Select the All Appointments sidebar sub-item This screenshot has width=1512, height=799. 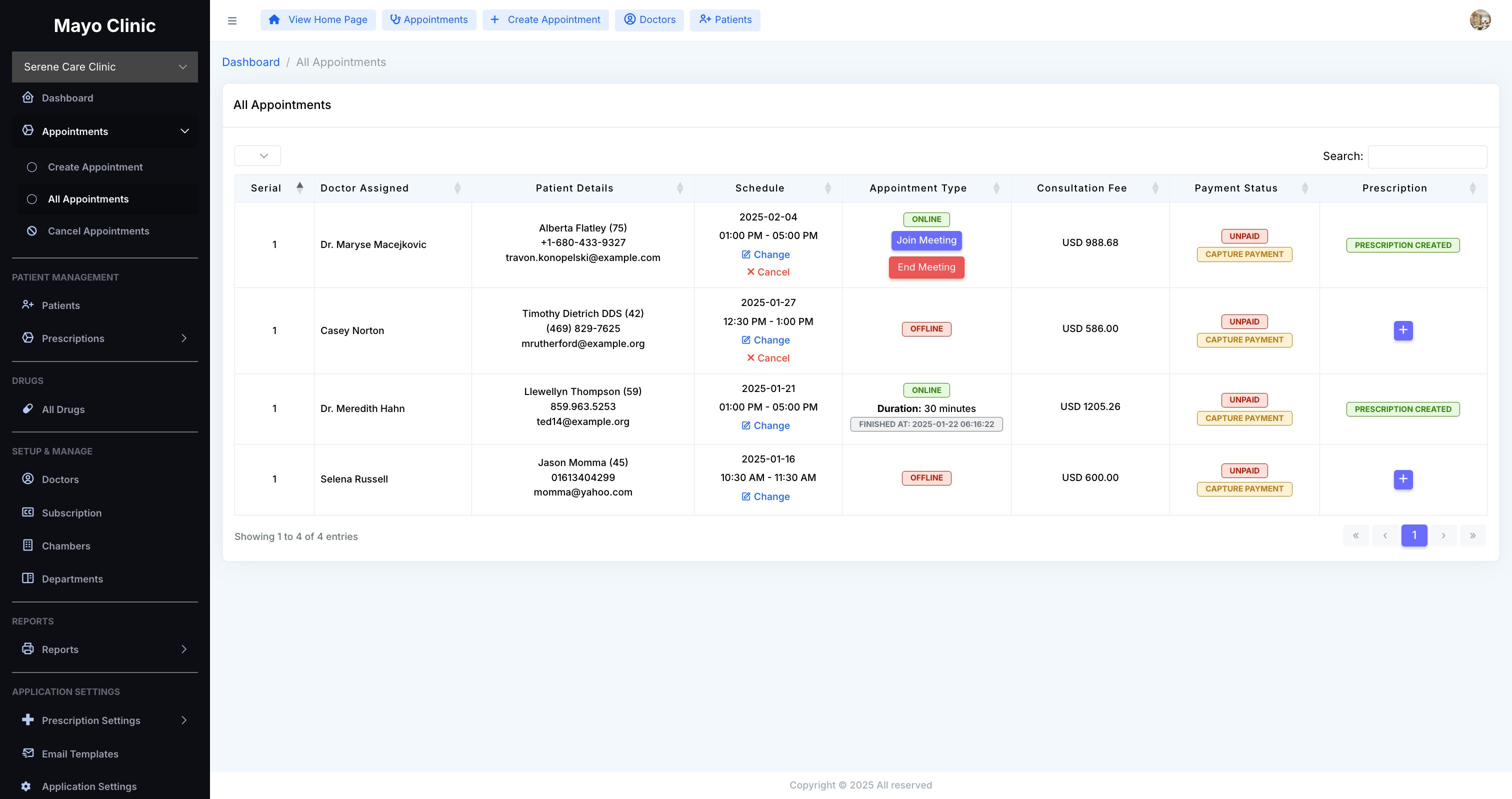tap(88, 199)
